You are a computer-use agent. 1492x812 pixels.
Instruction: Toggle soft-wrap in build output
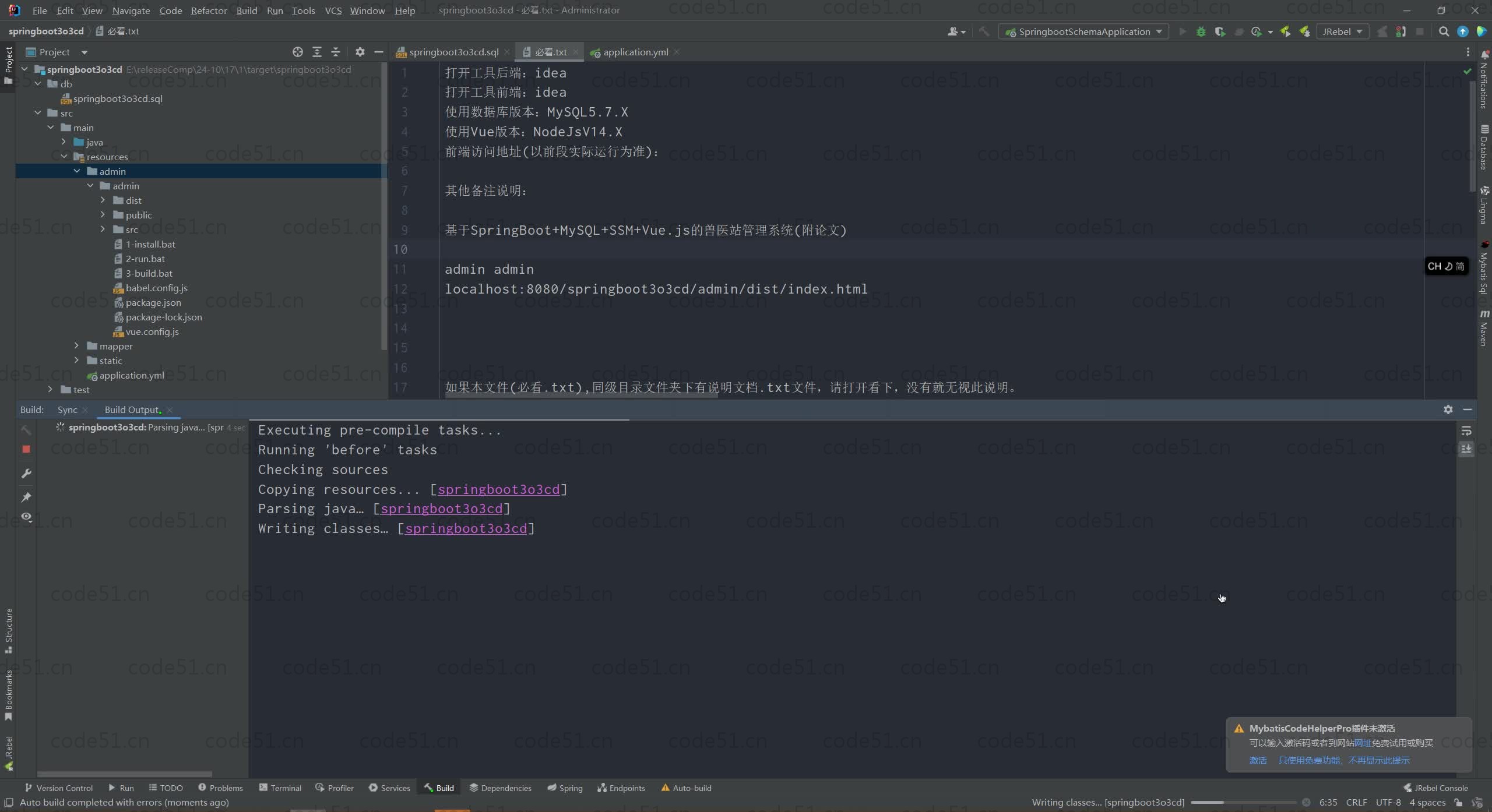(x=1466, y=431)
